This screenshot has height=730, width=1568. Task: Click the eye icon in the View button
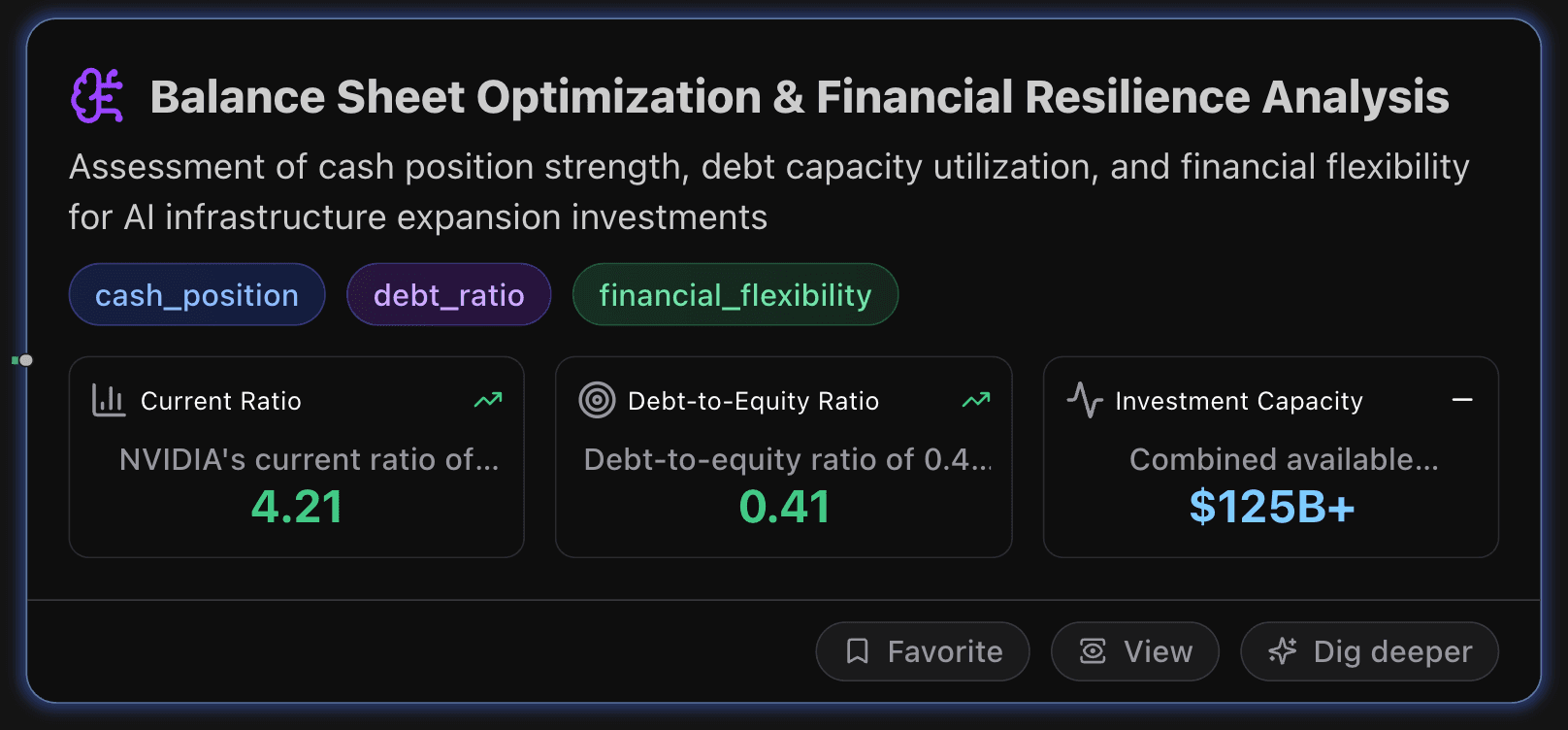1093,651
